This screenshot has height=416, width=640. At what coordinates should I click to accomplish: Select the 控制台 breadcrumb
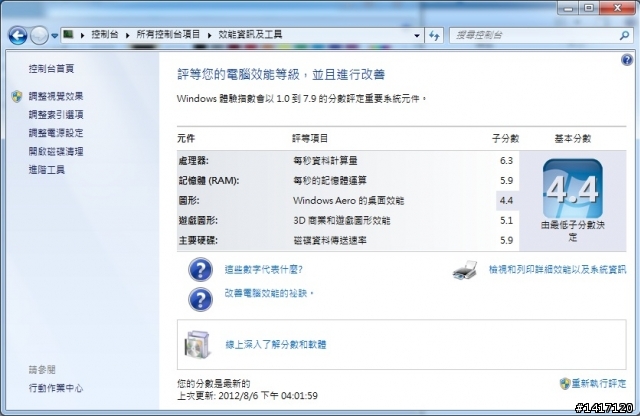point(104,34)
